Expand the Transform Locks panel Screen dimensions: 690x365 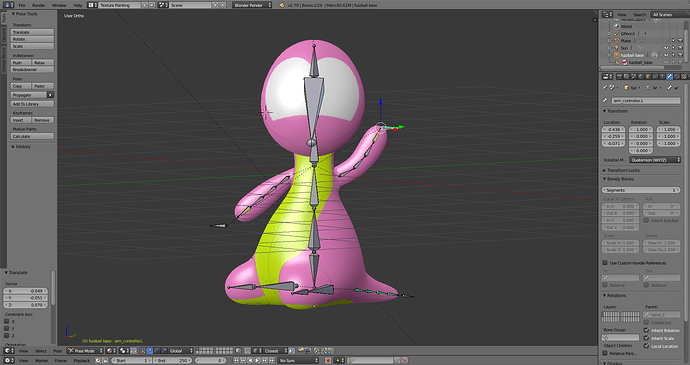pyautogui.click(x=605, y=170)
